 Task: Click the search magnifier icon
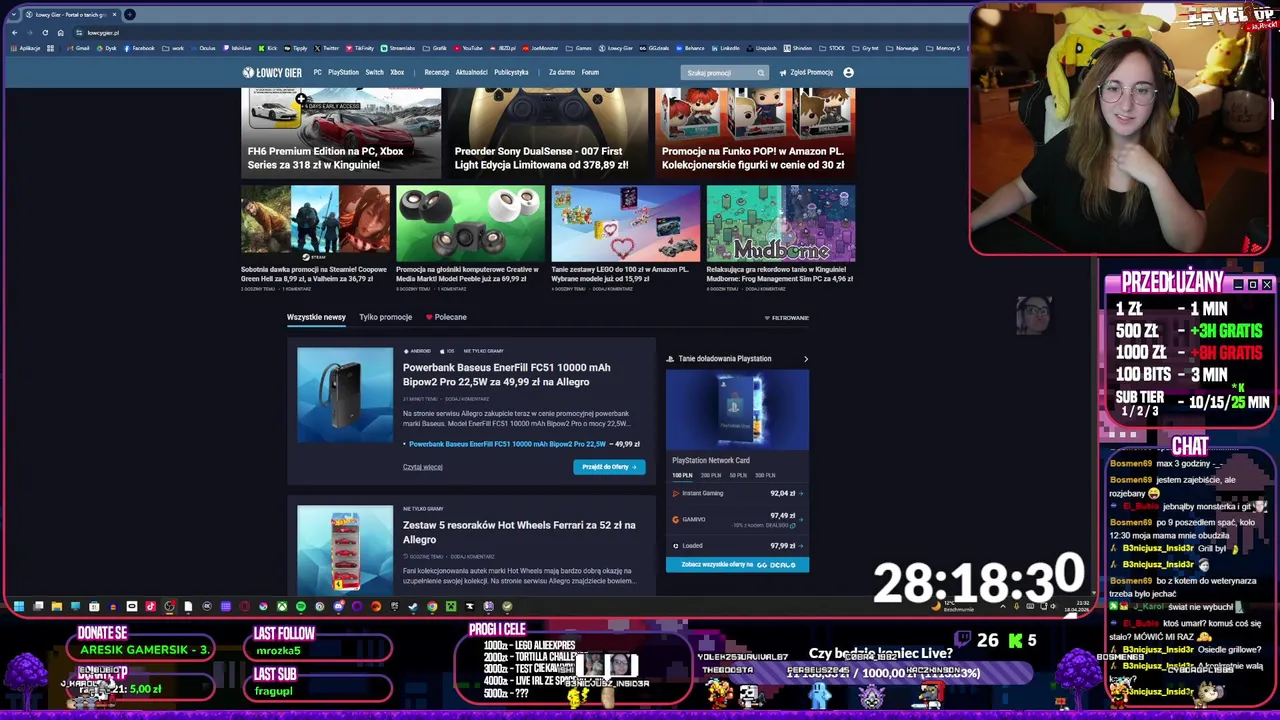pyautogui.click(x=761, y=72)
